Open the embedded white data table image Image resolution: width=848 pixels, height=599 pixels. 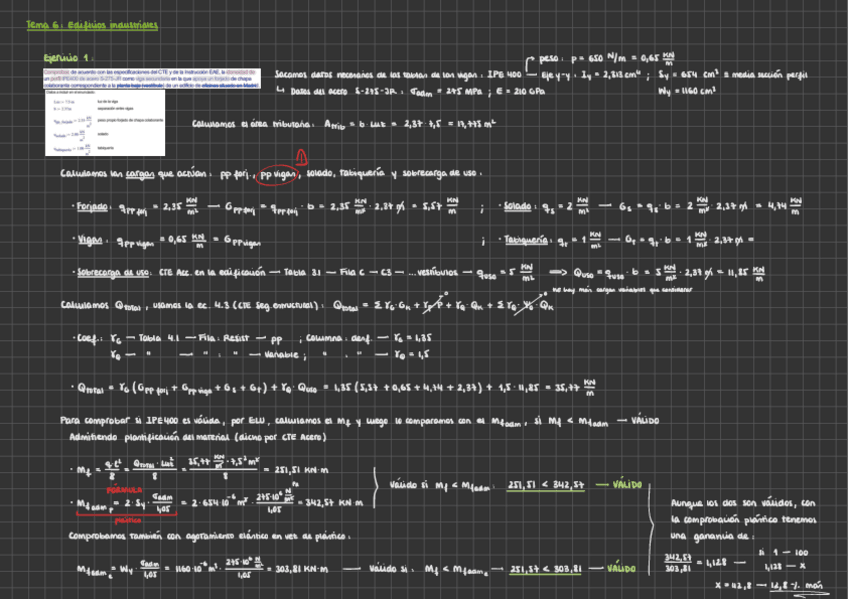coord(151,124)
